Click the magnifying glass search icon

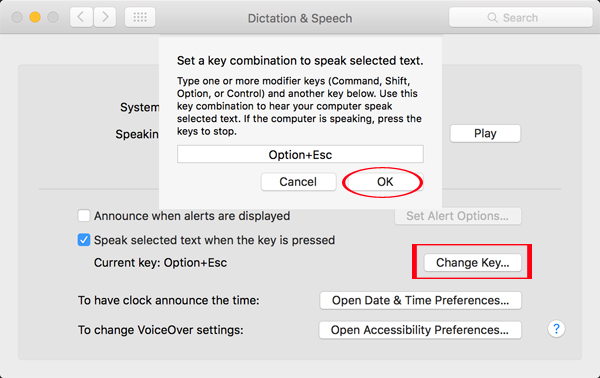tap(492, 18)
